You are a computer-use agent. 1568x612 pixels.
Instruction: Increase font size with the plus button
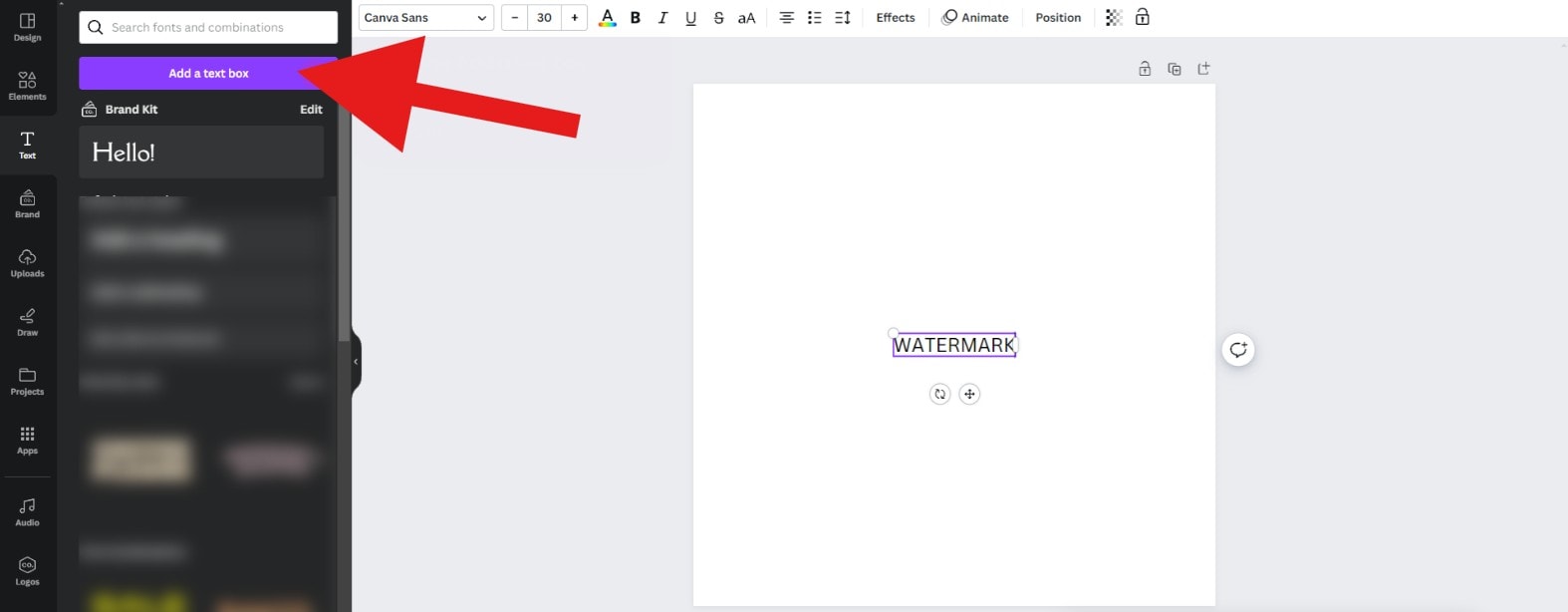coord(575,18)
